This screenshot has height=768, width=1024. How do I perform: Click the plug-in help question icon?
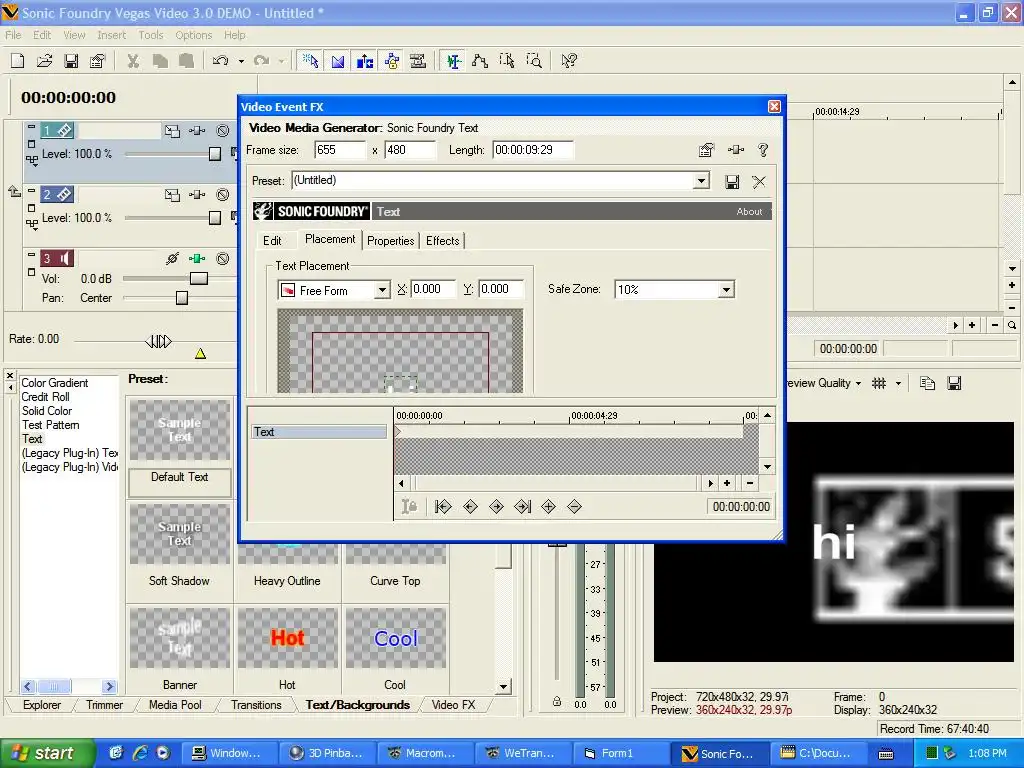click(763, 150)
